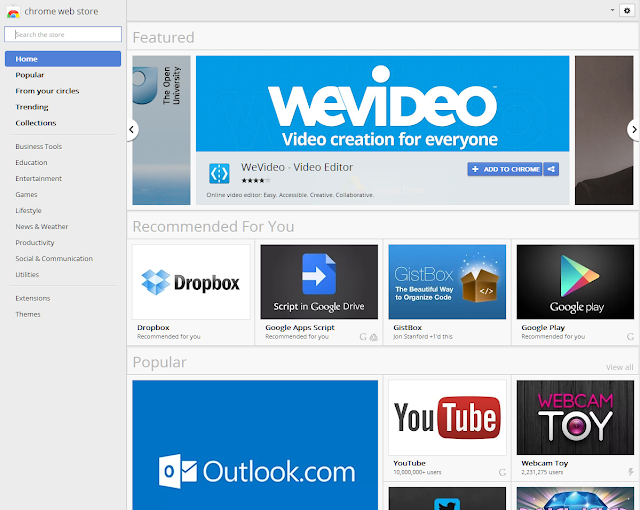Browse the News & Weather category

pos(42,226)
